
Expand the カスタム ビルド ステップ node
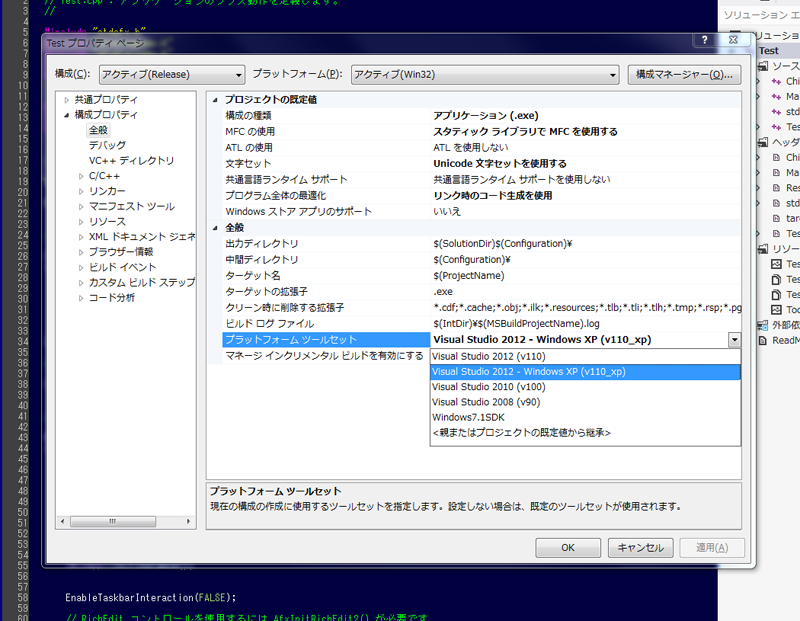click(x=81, y=283)
